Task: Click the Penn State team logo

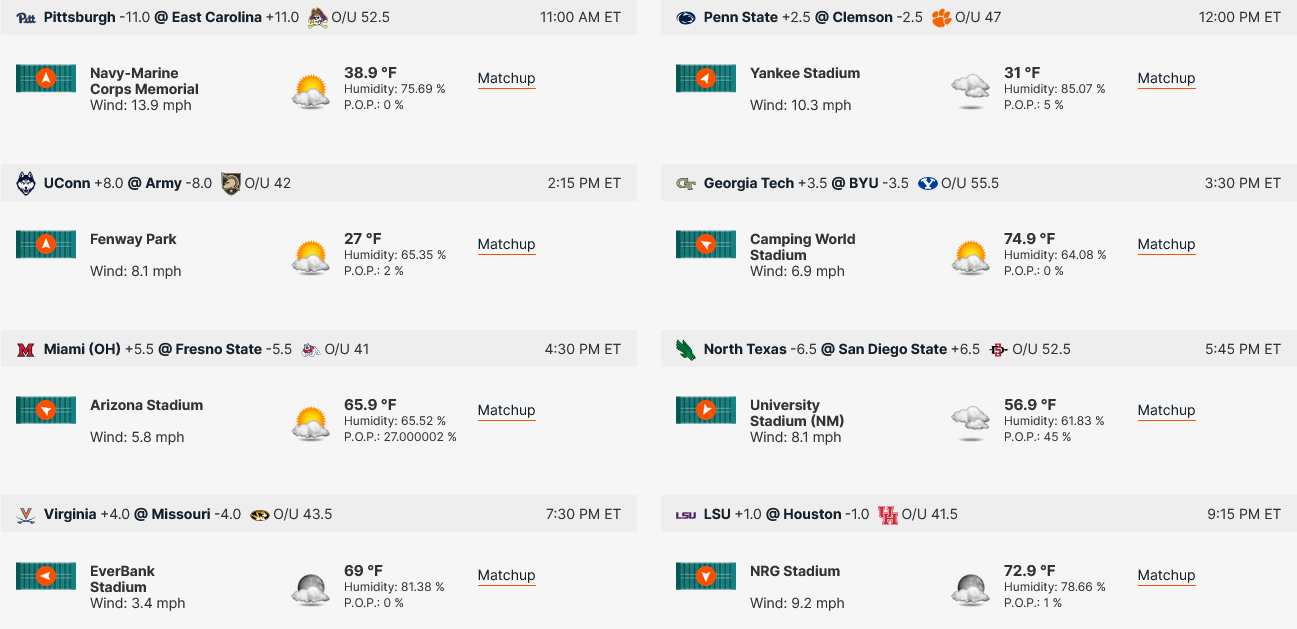Action: (686, 18)
